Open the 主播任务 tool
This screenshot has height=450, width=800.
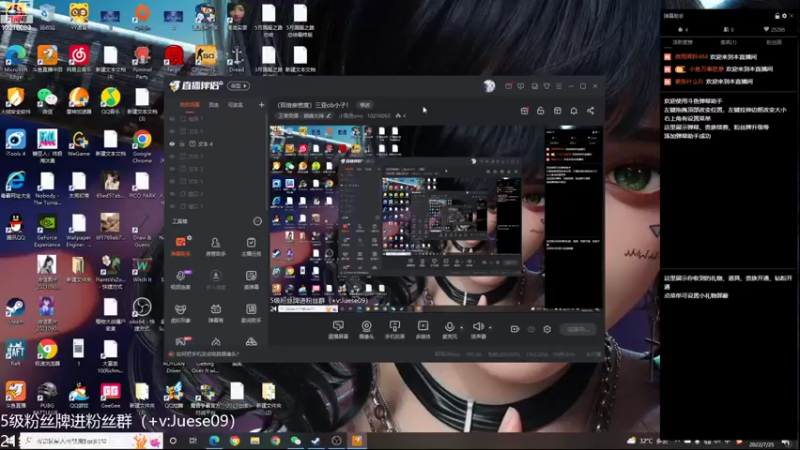251,246
